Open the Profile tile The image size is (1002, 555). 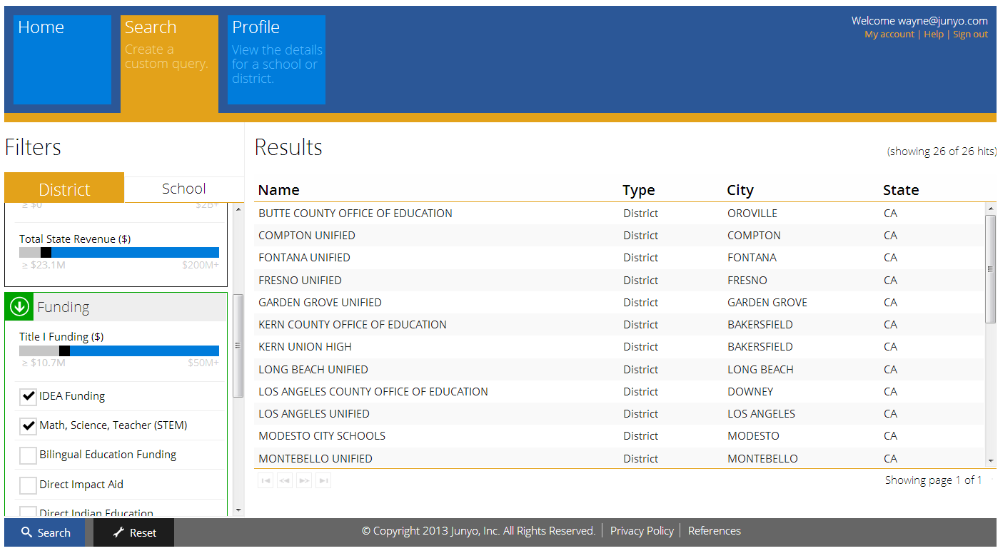click(x=277, y=59)
